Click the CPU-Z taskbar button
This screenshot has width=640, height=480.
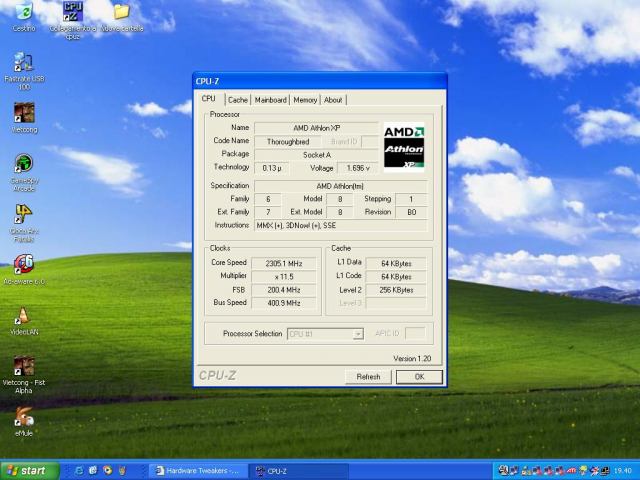click(299, 471)
